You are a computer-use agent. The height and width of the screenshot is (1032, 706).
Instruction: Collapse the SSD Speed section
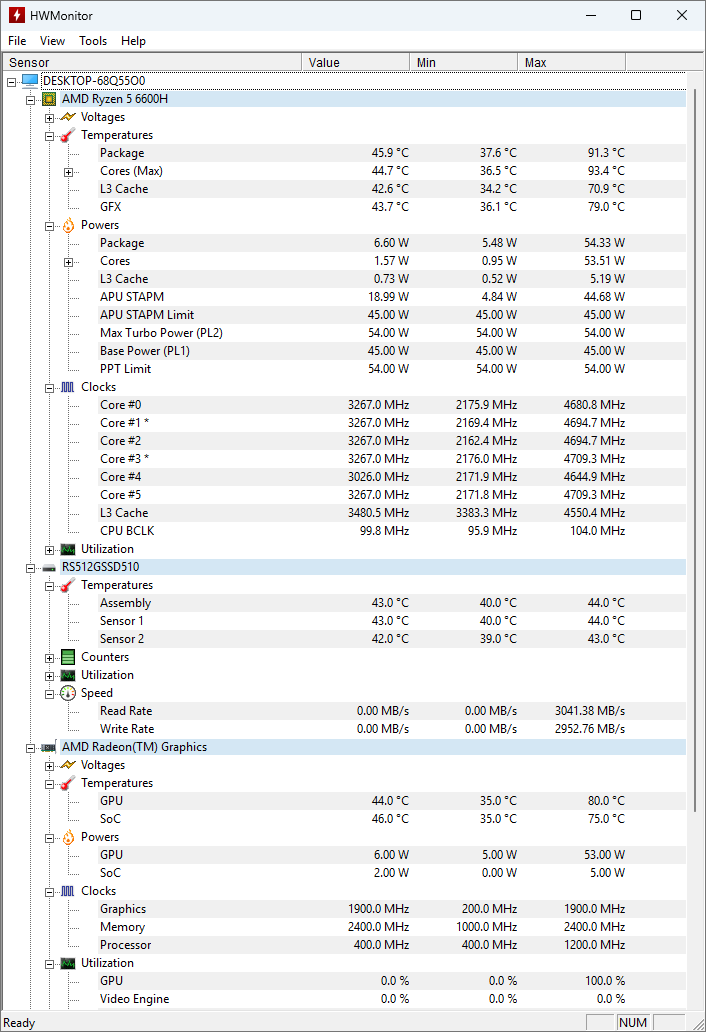pyautogui.click(x=50, y=693)
